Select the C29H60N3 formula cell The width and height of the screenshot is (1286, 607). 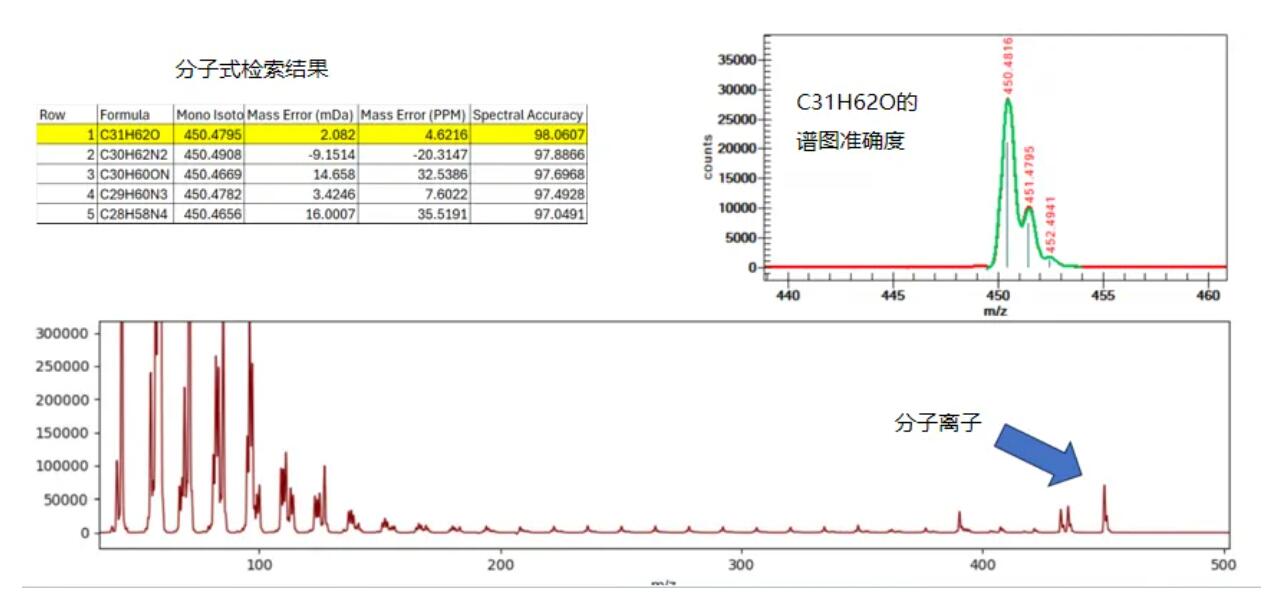pyautogui.click(x=135, y=194)
